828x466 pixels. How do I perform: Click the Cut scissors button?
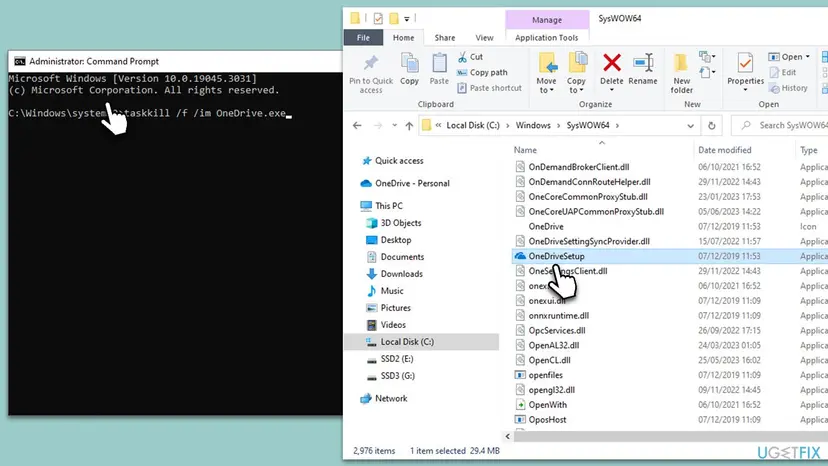pyautogui.click(x=470, y=57)
